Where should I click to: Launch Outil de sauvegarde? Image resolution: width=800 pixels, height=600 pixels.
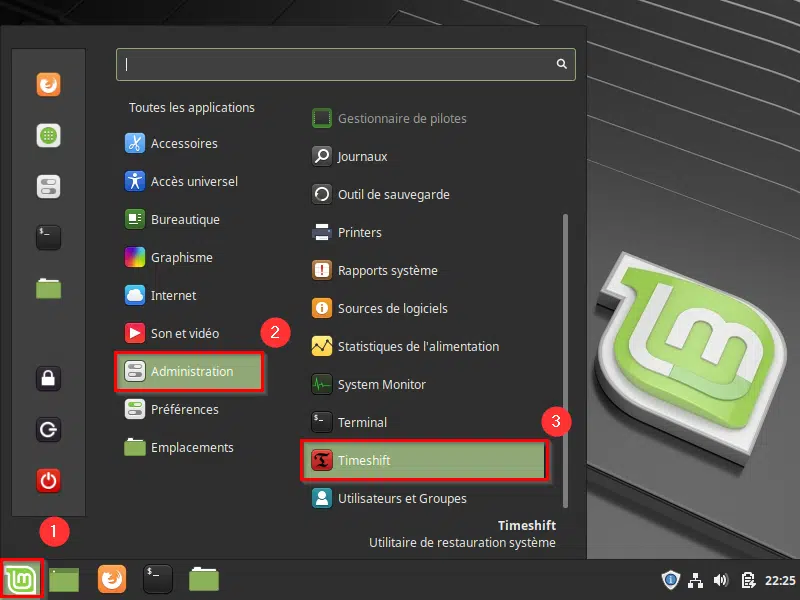click(x=426, y=194)
